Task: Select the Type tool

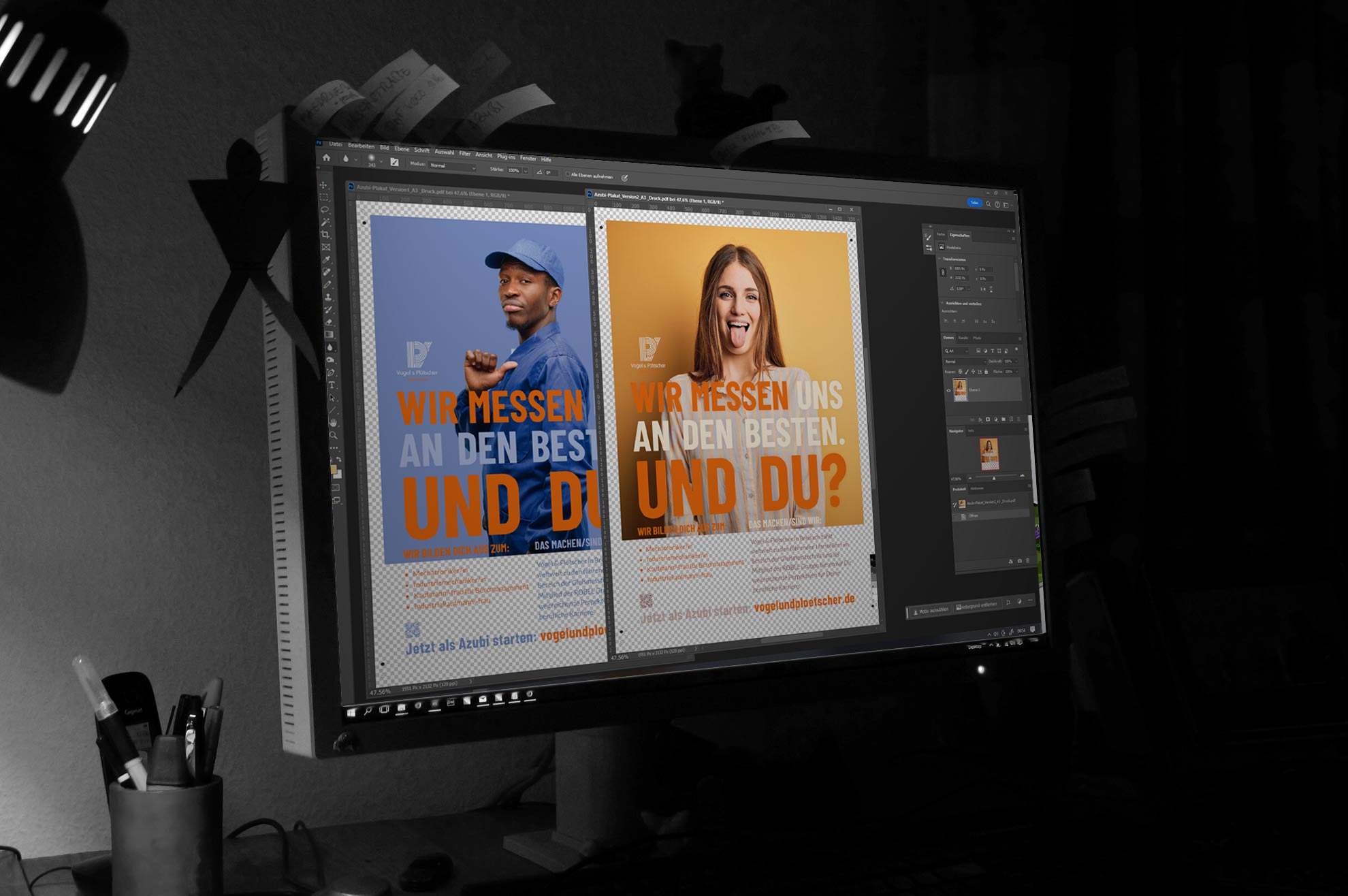Action: point(332,385)
